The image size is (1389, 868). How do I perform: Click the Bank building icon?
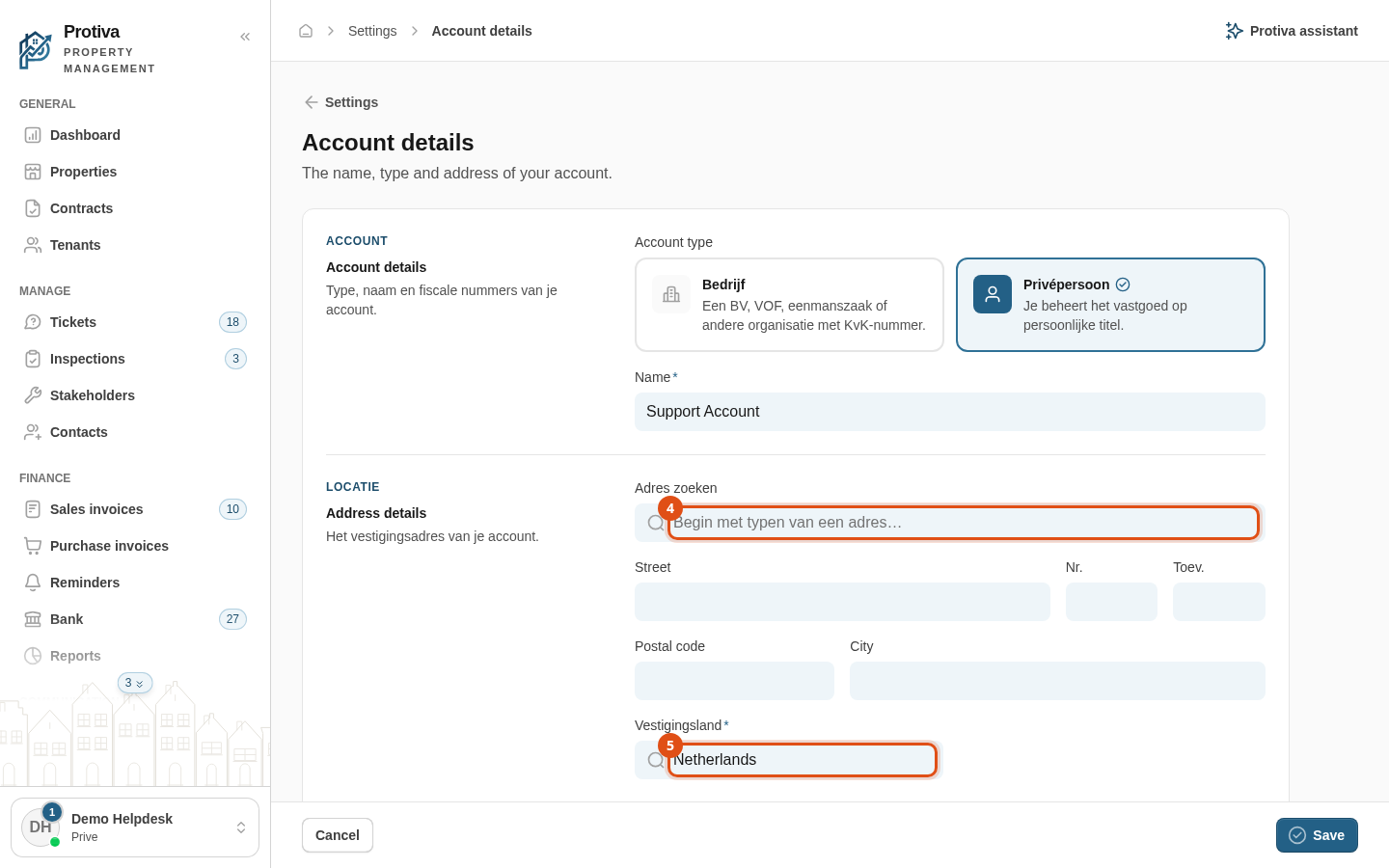click(33, 619)
